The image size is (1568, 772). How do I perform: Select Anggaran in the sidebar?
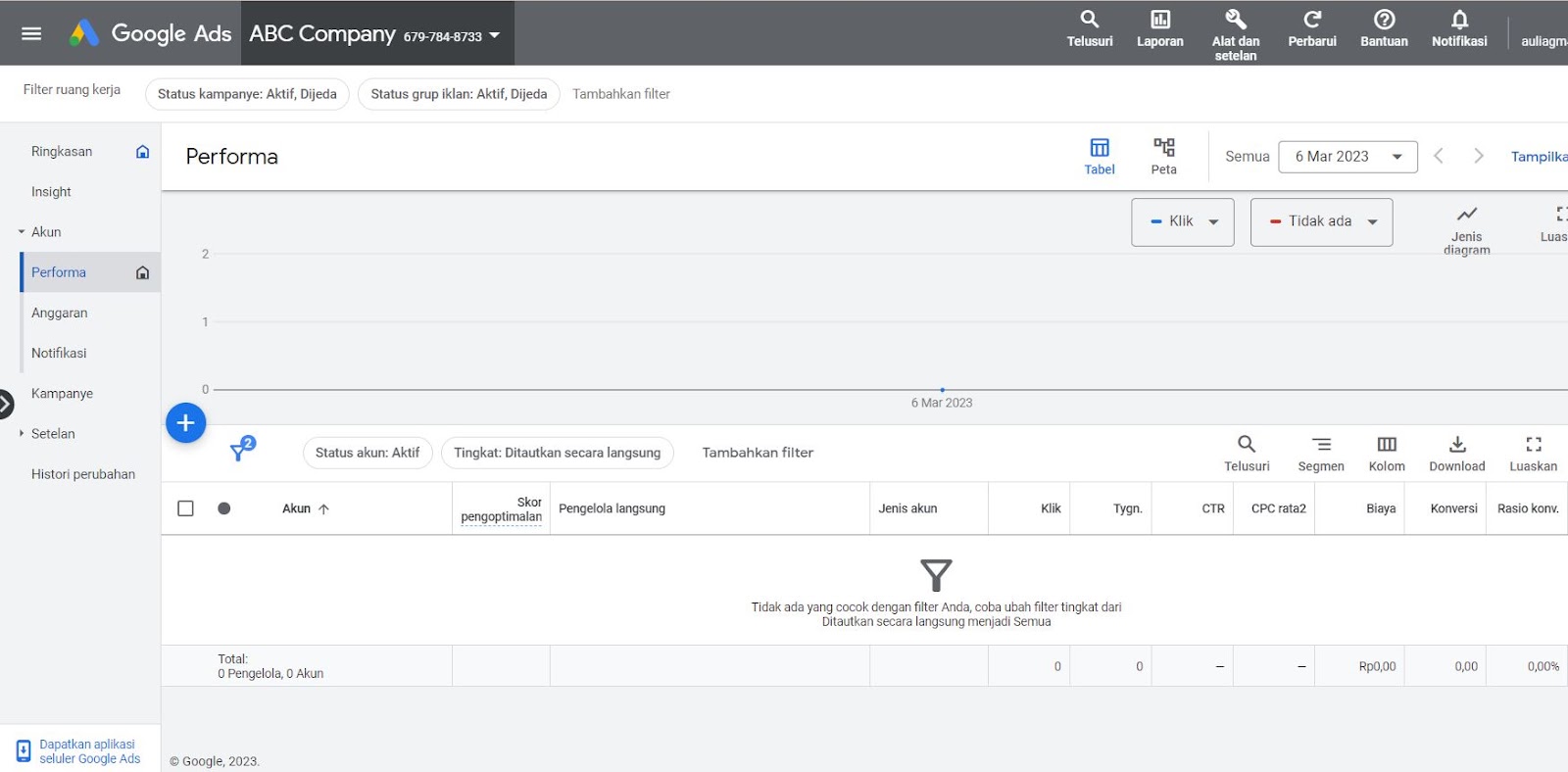point(60,314)
